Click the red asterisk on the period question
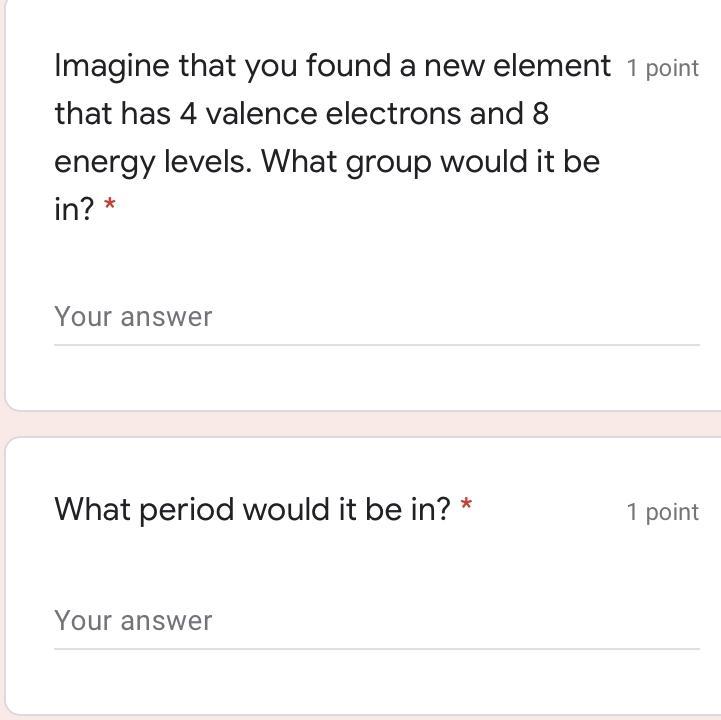The image size is (721, 720). point(466,506)
